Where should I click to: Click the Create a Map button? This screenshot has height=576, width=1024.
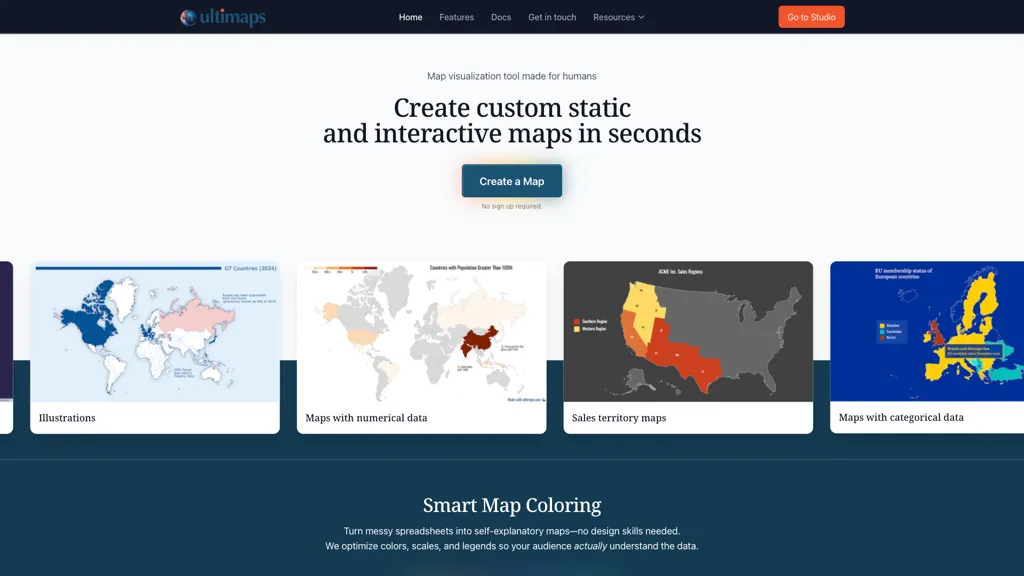511,181
